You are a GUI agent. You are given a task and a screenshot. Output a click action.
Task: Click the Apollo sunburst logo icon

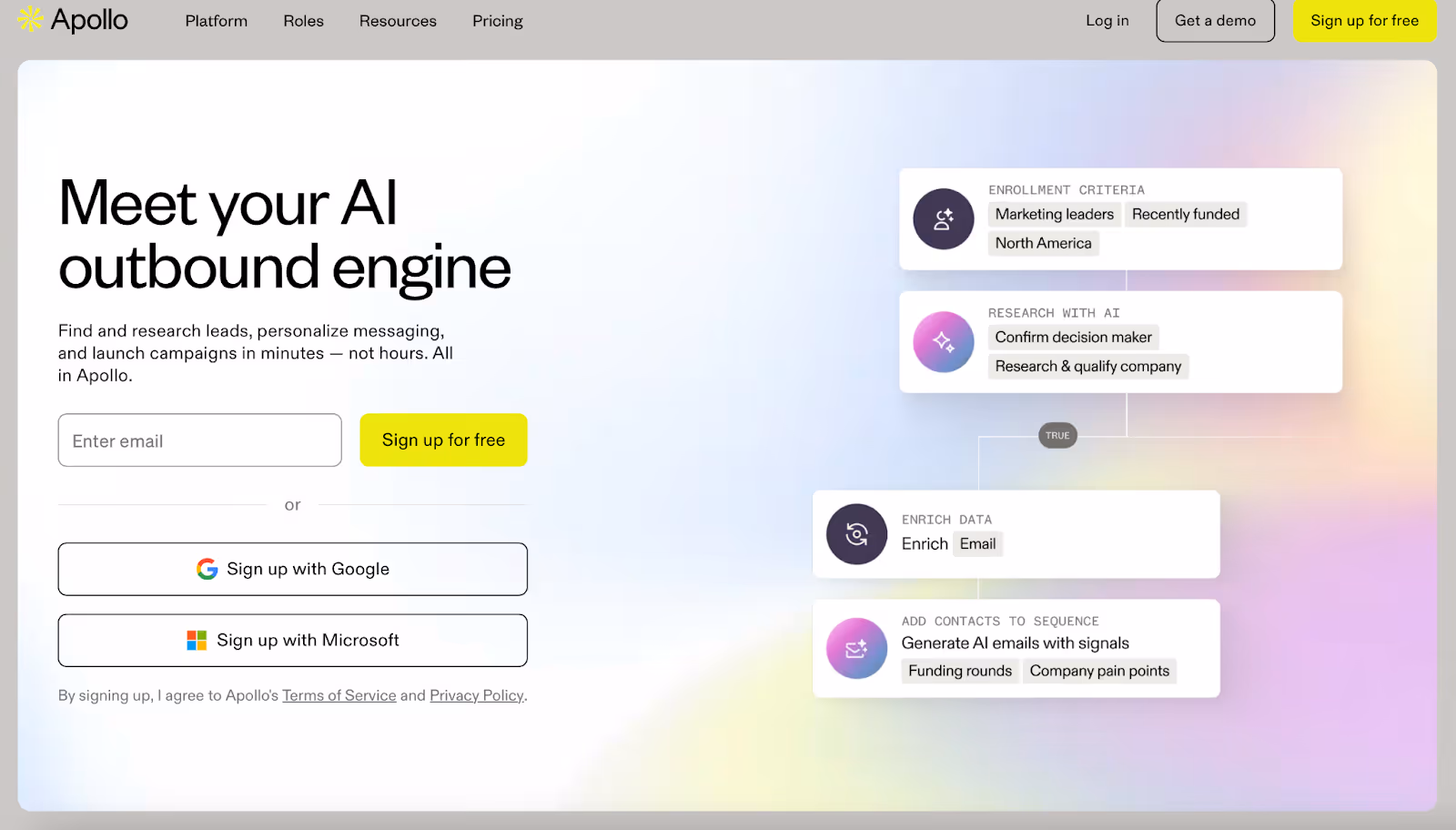(29, 19)
